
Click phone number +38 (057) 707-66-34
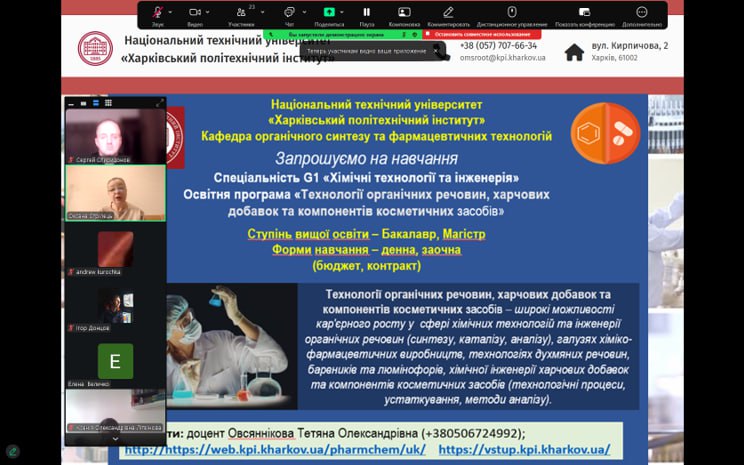click(498, 46)
